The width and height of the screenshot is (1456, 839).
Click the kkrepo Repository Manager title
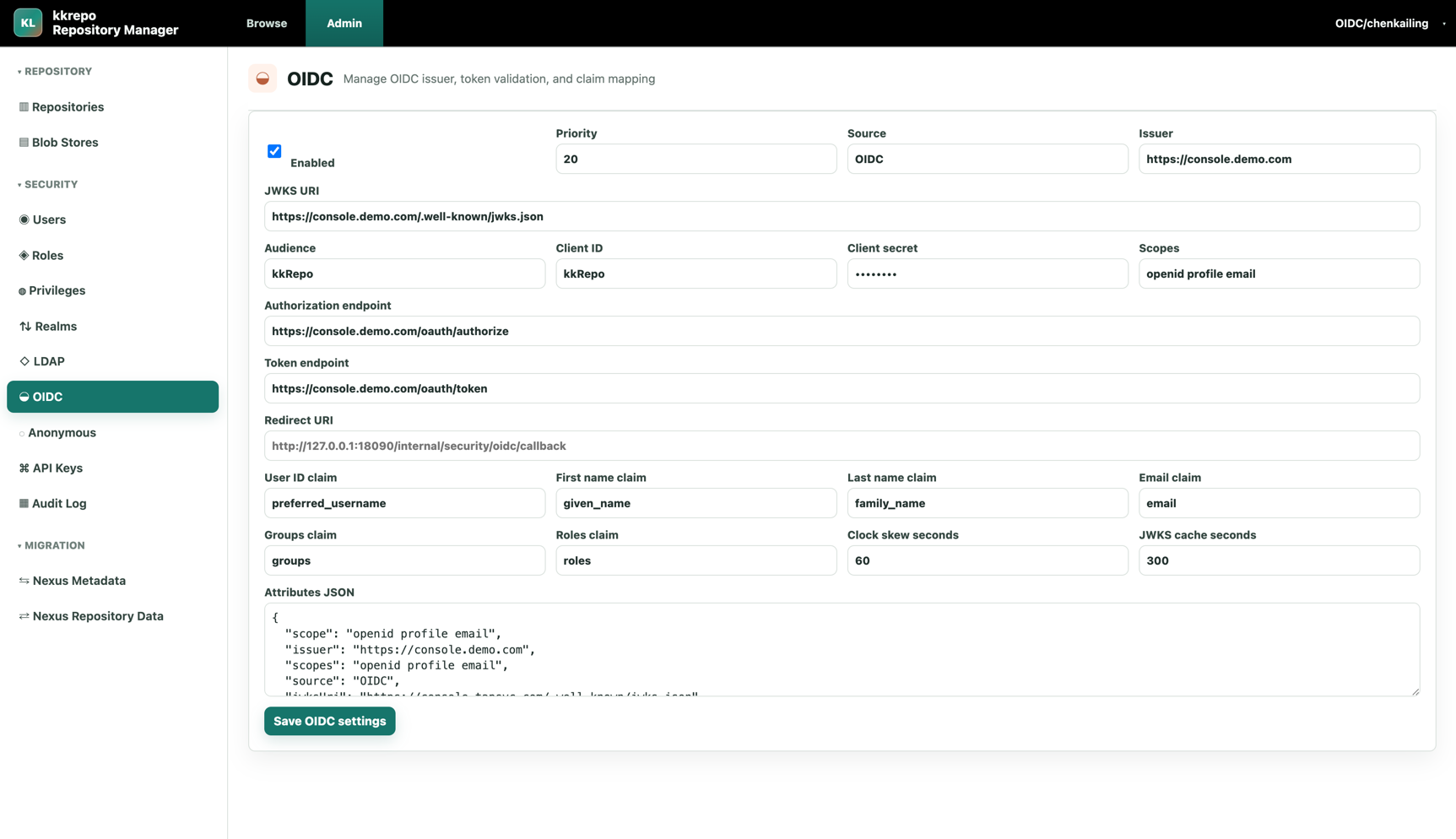click(116, 23)
